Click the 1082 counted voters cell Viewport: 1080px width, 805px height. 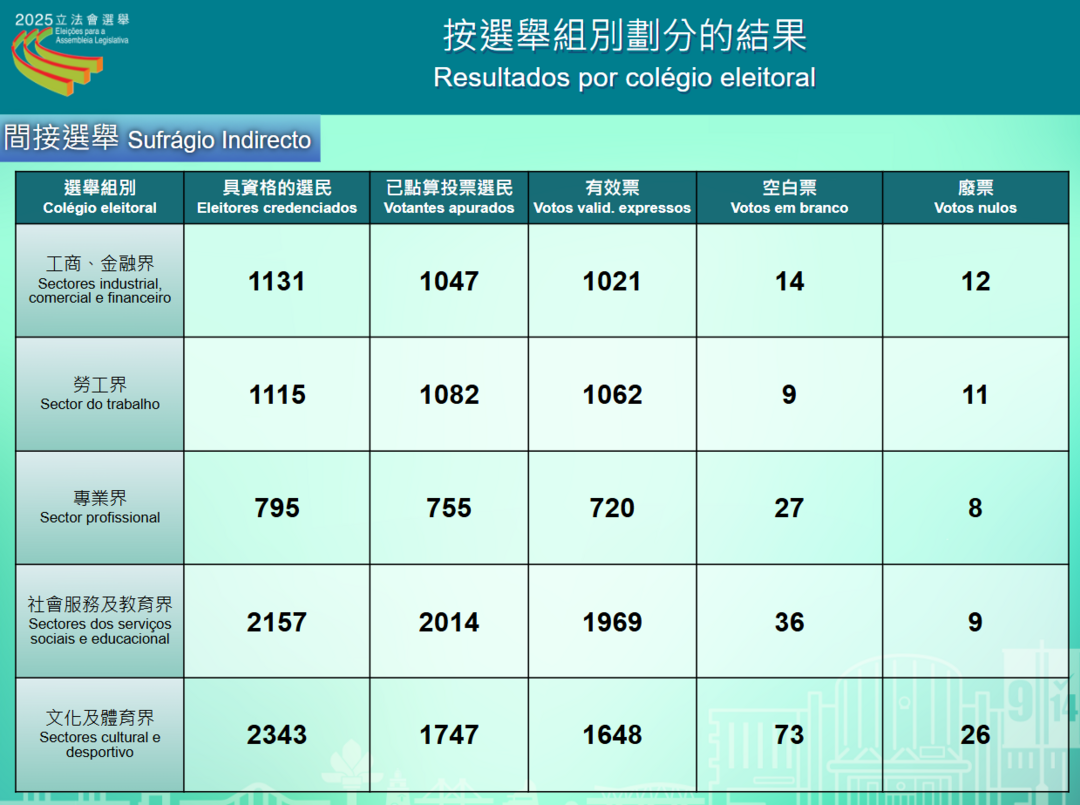(449, 395)
